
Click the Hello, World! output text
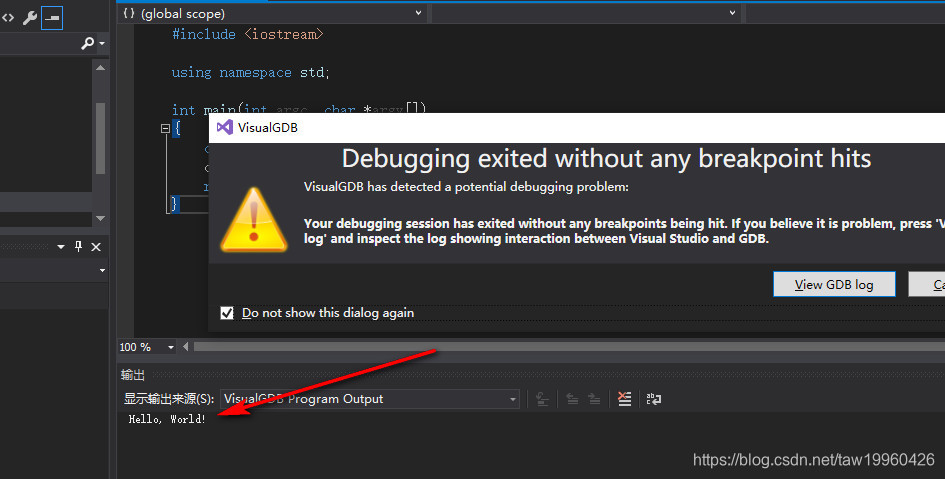[167, 419]
